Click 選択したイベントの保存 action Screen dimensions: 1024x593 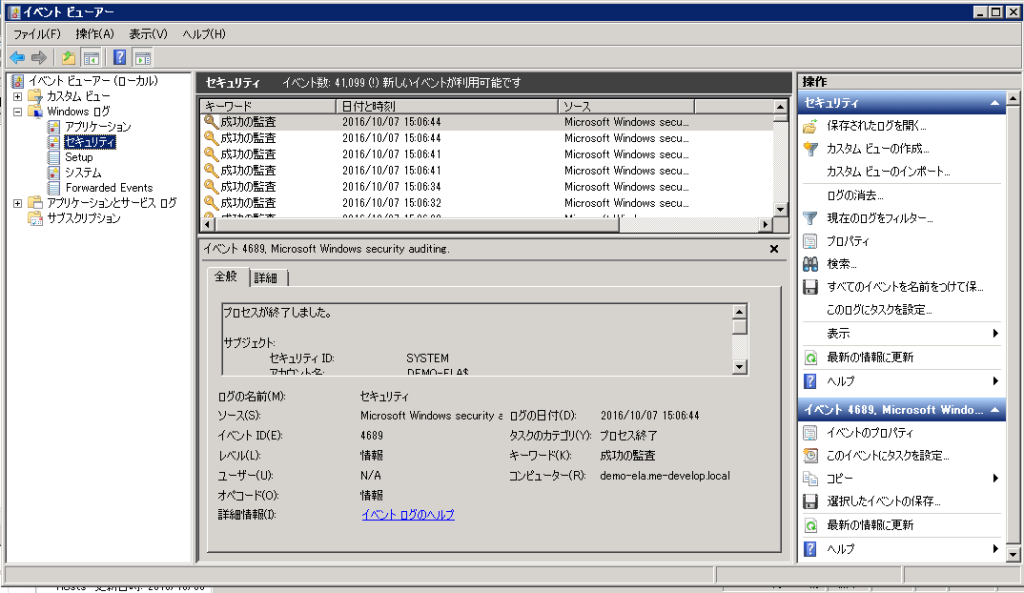tap(884, 502)
